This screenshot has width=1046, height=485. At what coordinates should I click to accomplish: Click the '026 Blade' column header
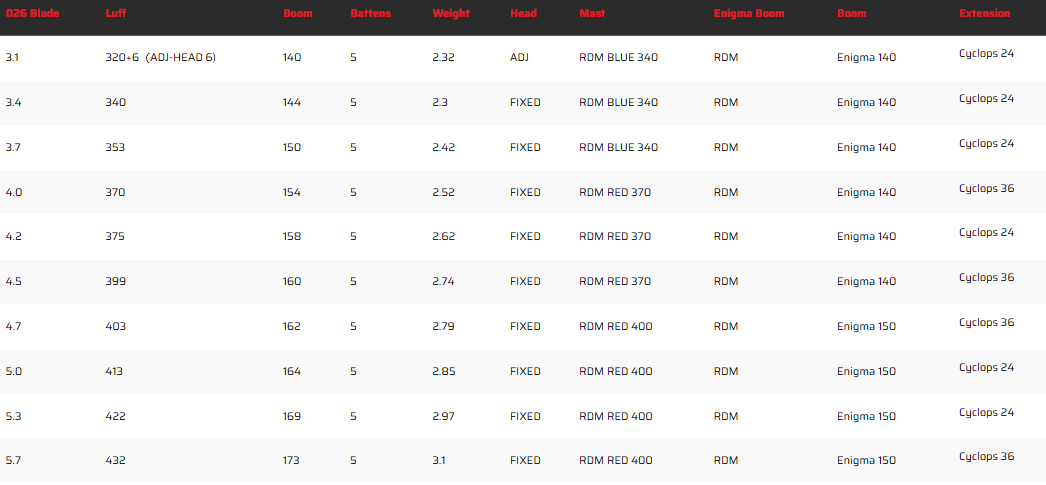pyautogui.click(x=32, y=13)
